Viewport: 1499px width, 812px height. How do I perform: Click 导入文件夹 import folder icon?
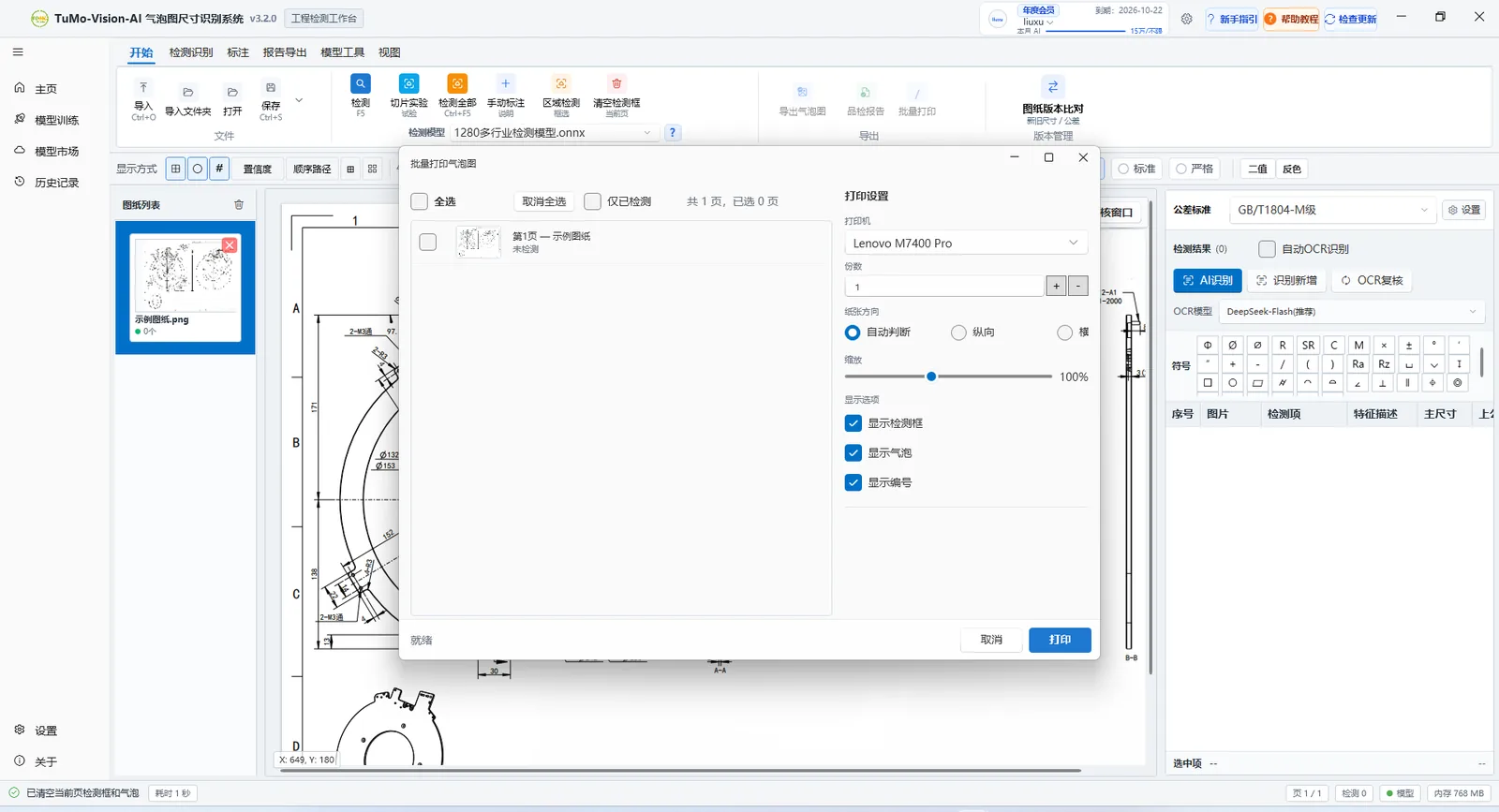point(188,92)
